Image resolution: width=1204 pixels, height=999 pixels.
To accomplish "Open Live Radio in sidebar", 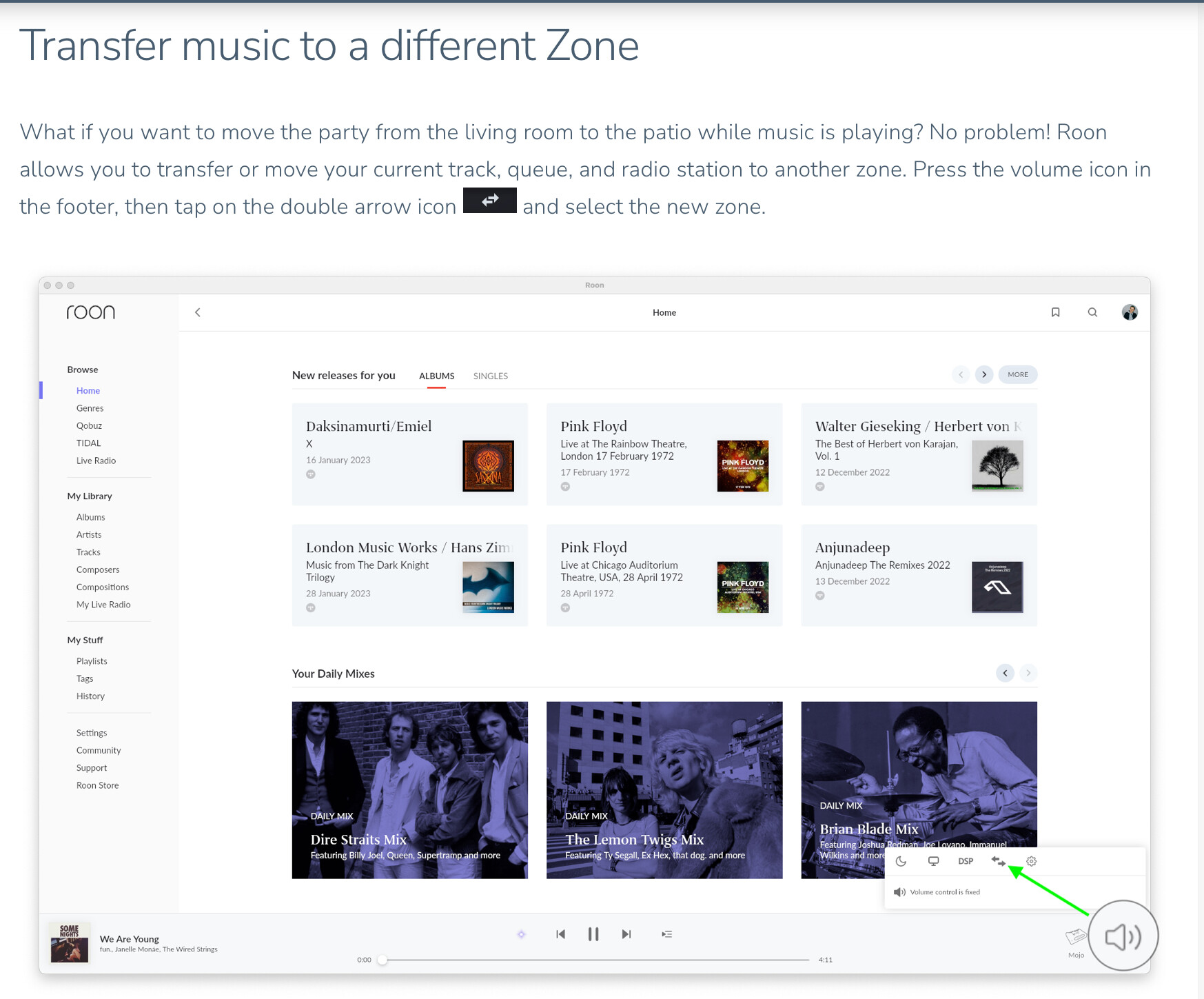I will (x=96, y=461).
